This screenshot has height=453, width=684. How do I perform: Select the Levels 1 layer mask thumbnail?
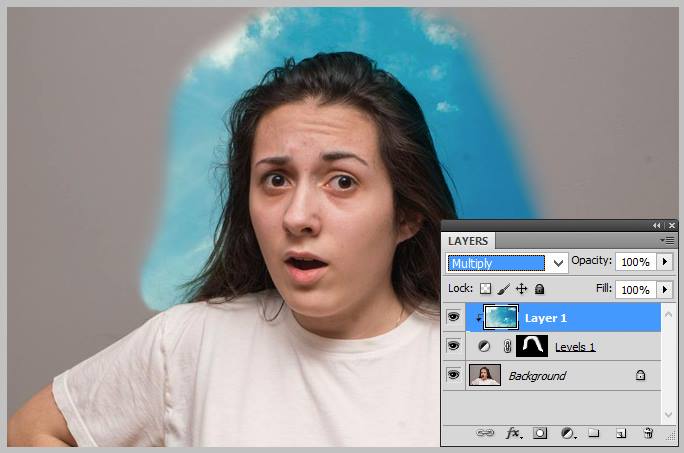pyautogui.click(x=531, y=347)
